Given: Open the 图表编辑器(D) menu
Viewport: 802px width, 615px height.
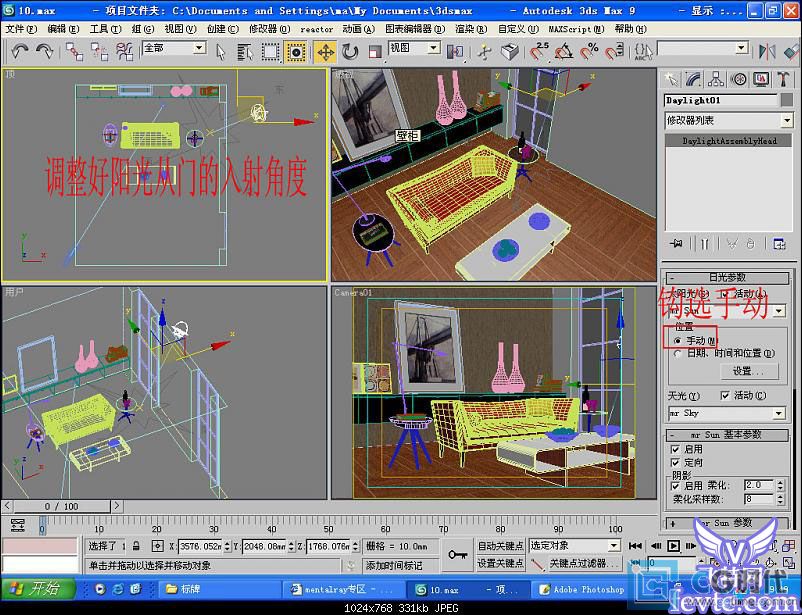Looking at the screenshot, I should pyautogui.click(x=415, y=29).
